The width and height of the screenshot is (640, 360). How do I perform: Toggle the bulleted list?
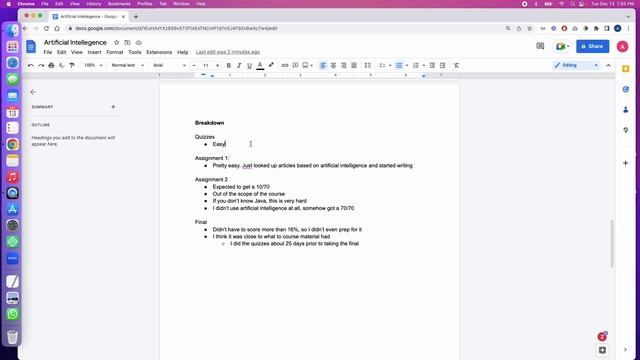pyautogui.click(x=399, y=65)
